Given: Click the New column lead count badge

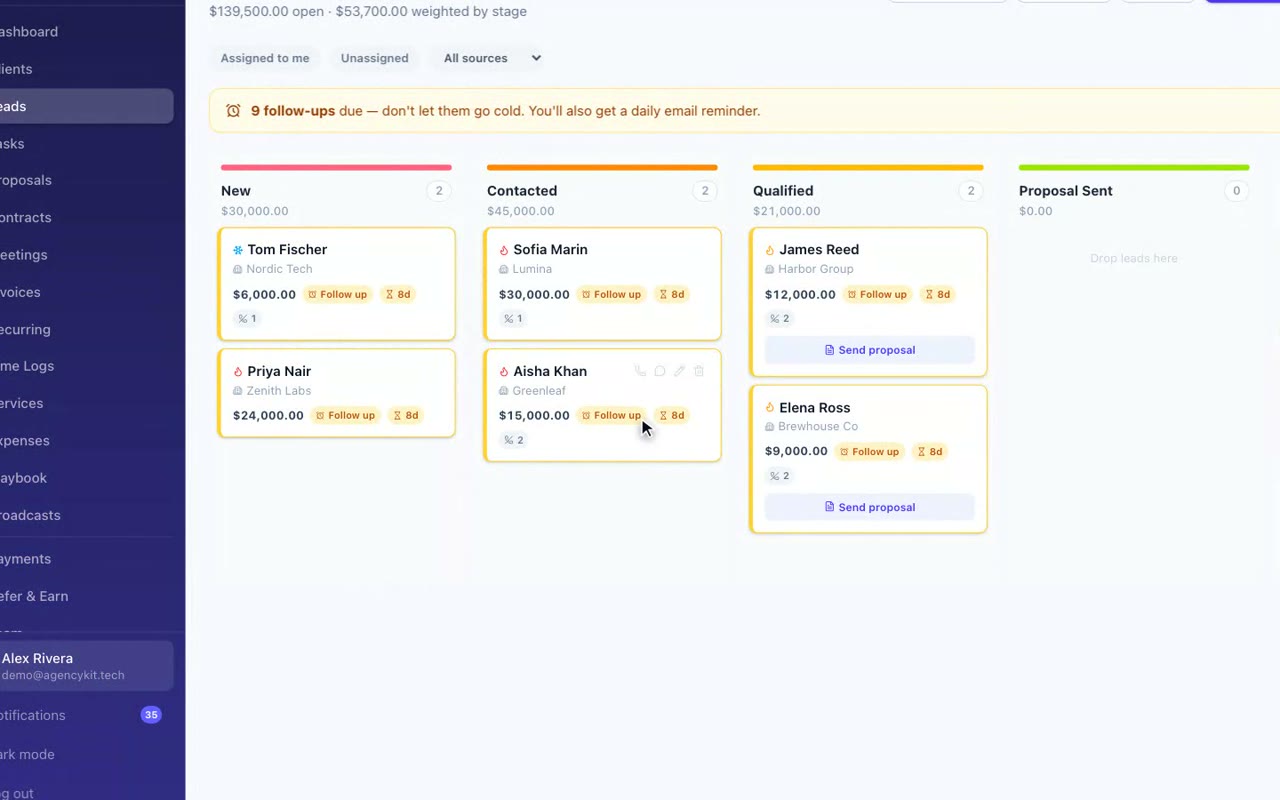Looking at the screenshot, I should point(438,191).
